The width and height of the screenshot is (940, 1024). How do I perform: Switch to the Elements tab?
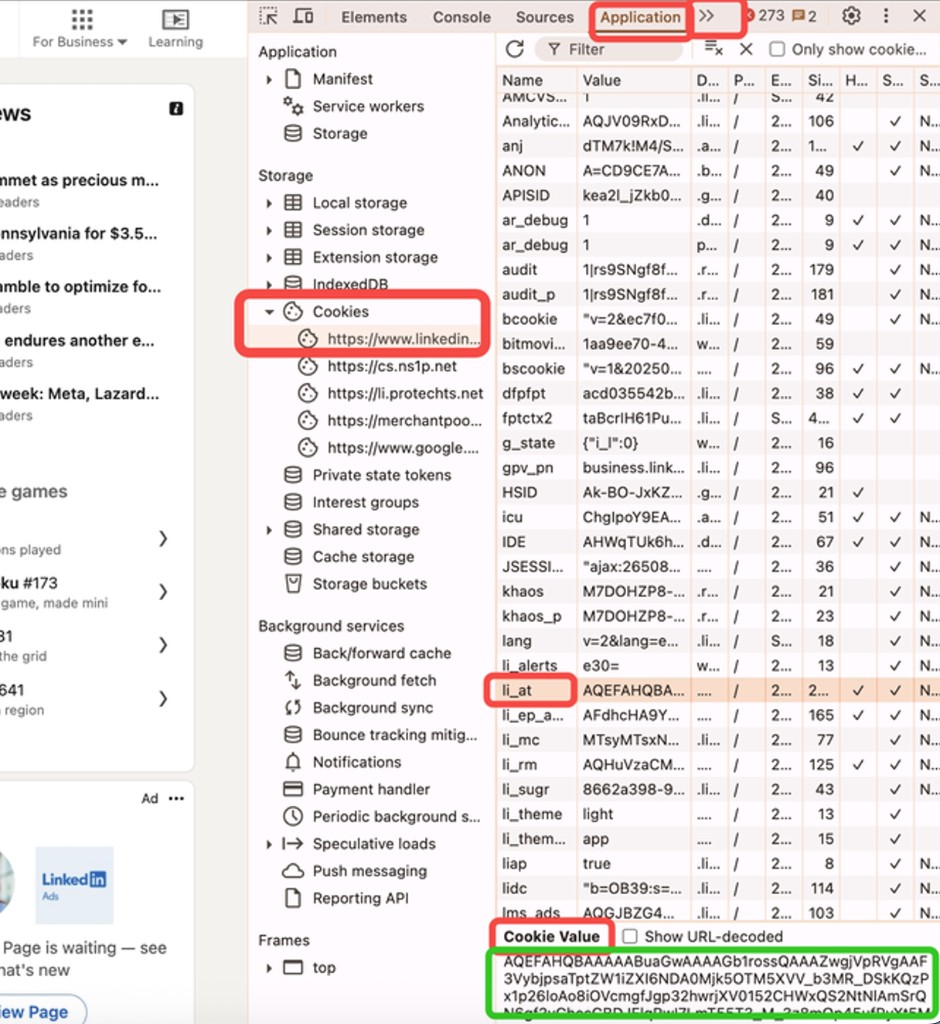pos(374,17)
